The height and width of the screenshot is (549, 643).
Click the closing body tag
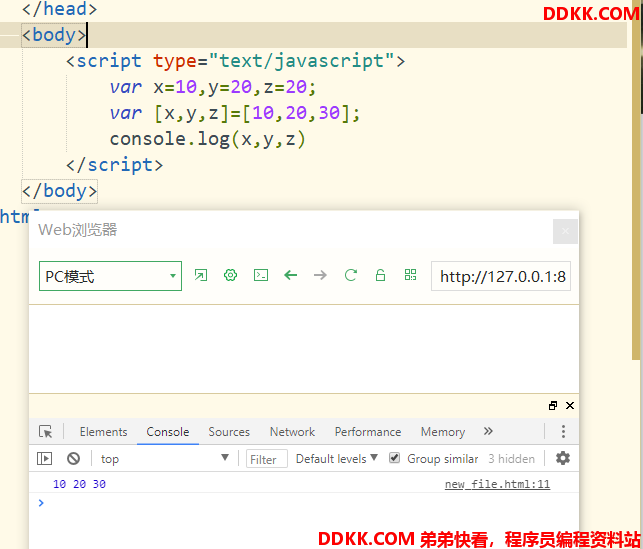tap(59, 191)
